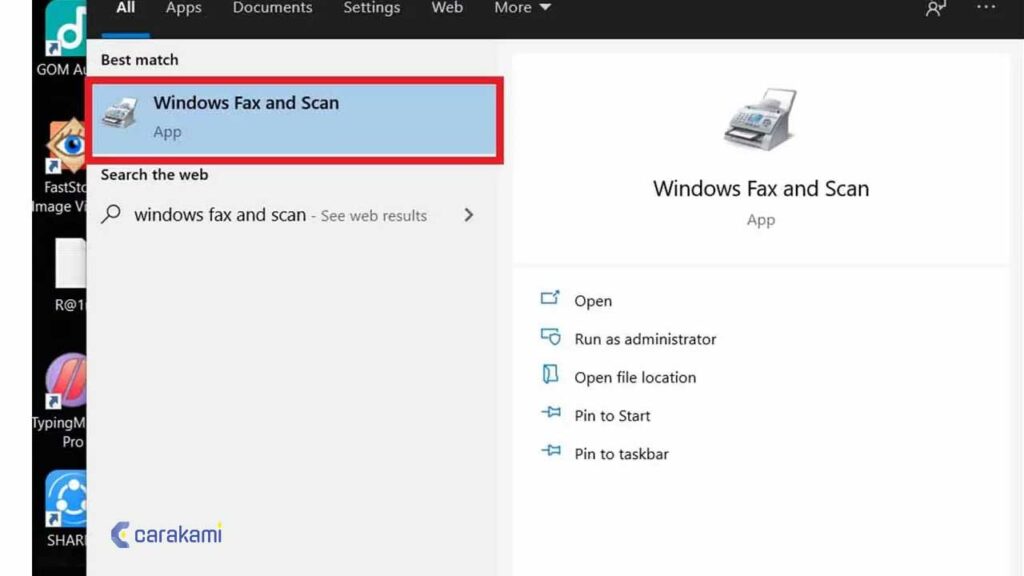Screen dimensions: 1024x576
Task: Switch to the Documents tab
Action: click(x=272, y=8)
